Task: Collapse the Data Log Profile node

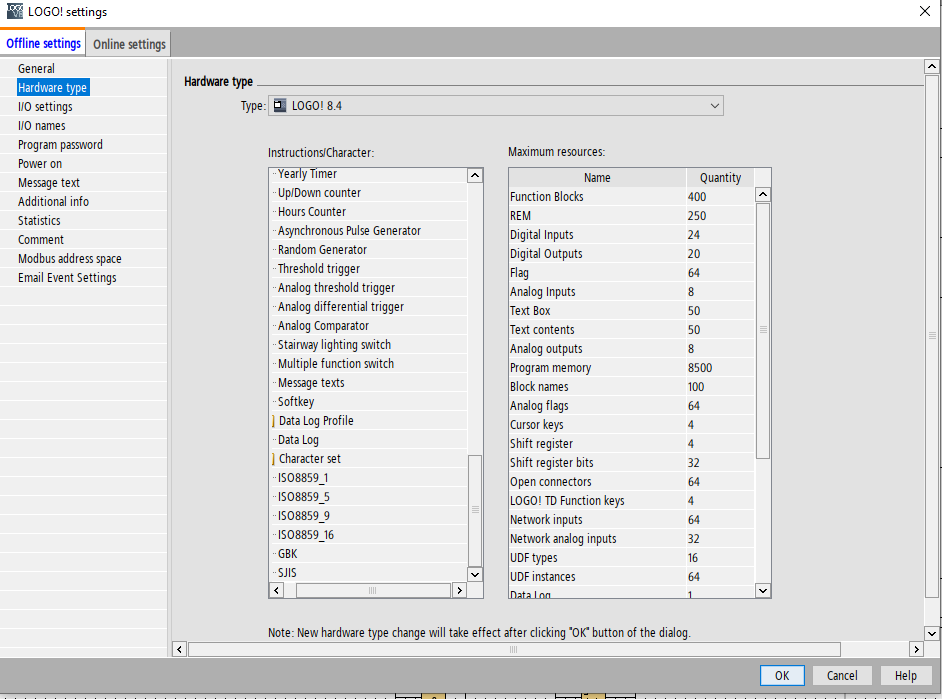Action: [273, 421]
